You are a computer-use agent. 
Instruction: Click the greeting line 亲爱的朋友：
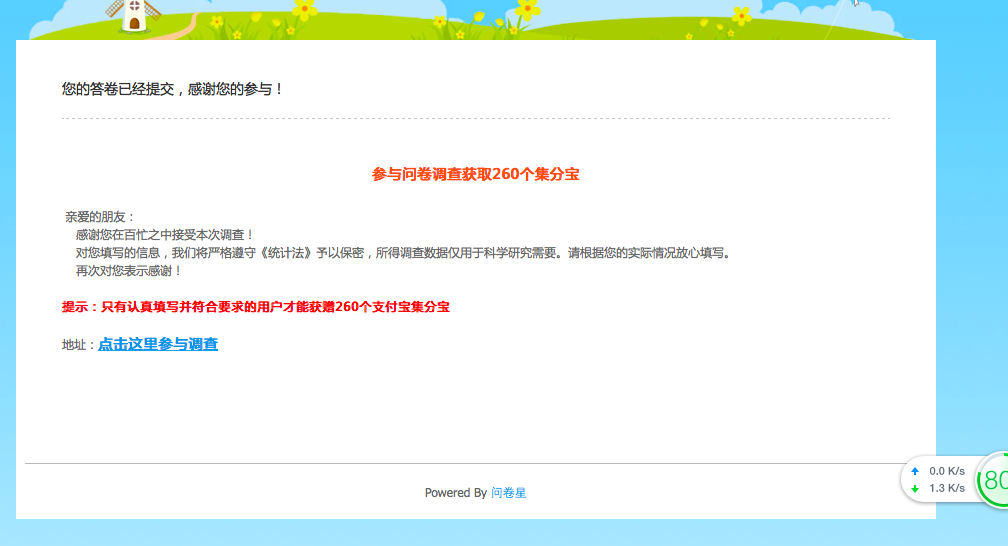coord(100,217)
